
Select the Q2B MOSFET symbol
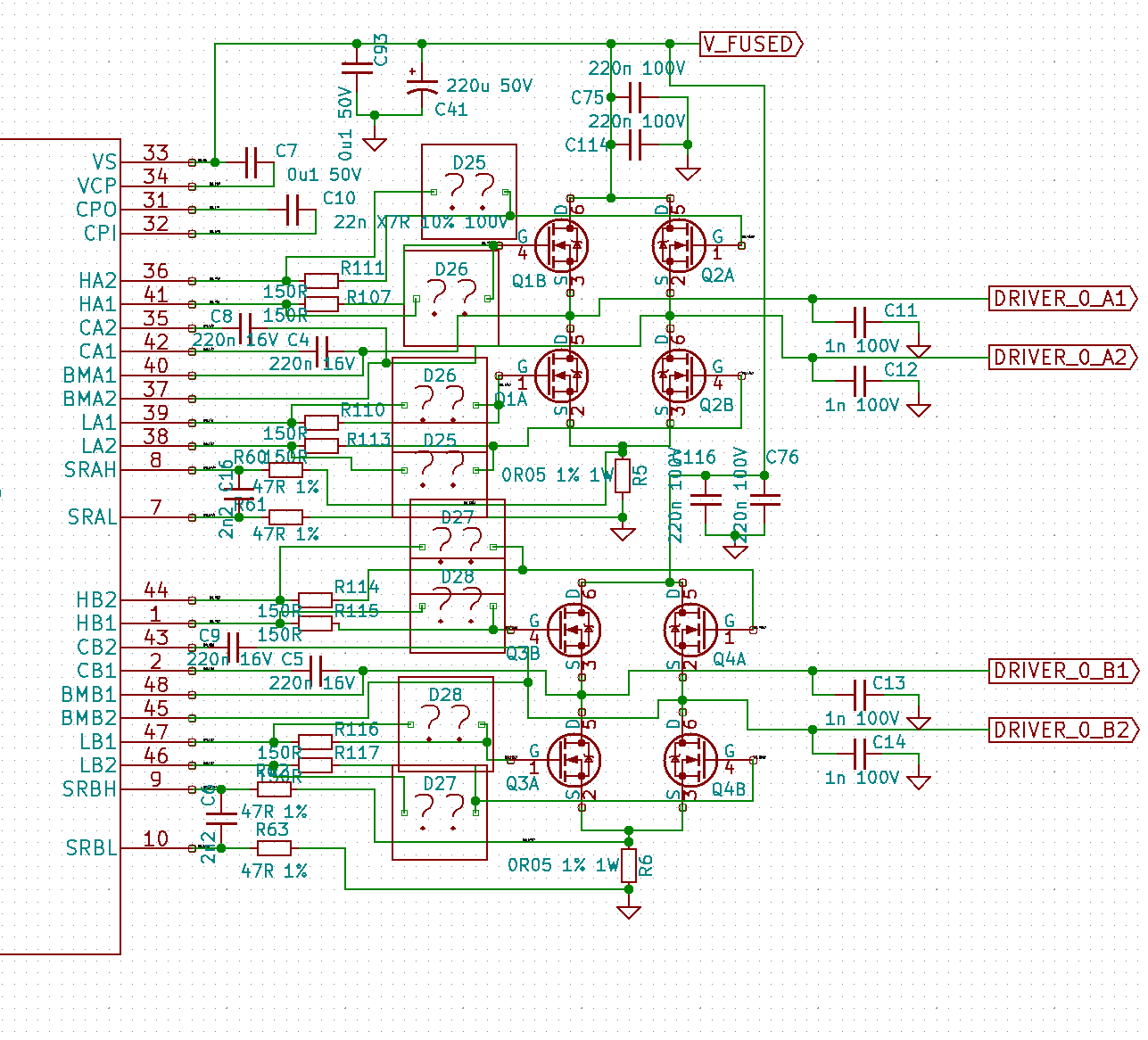click(678, 376)
